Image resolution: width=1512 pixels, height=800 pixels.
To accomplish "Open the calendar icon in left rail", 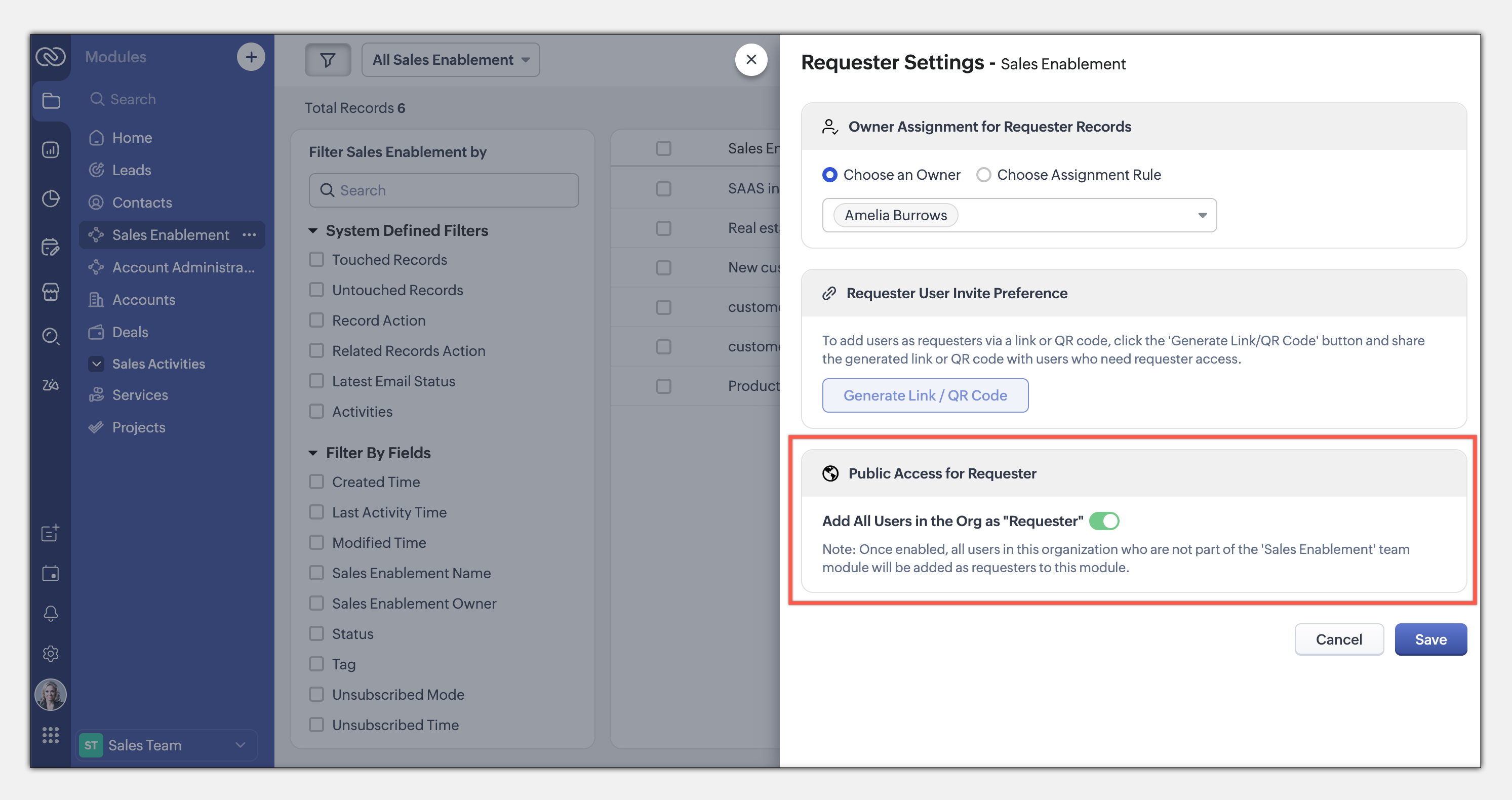I will (51, 574).
